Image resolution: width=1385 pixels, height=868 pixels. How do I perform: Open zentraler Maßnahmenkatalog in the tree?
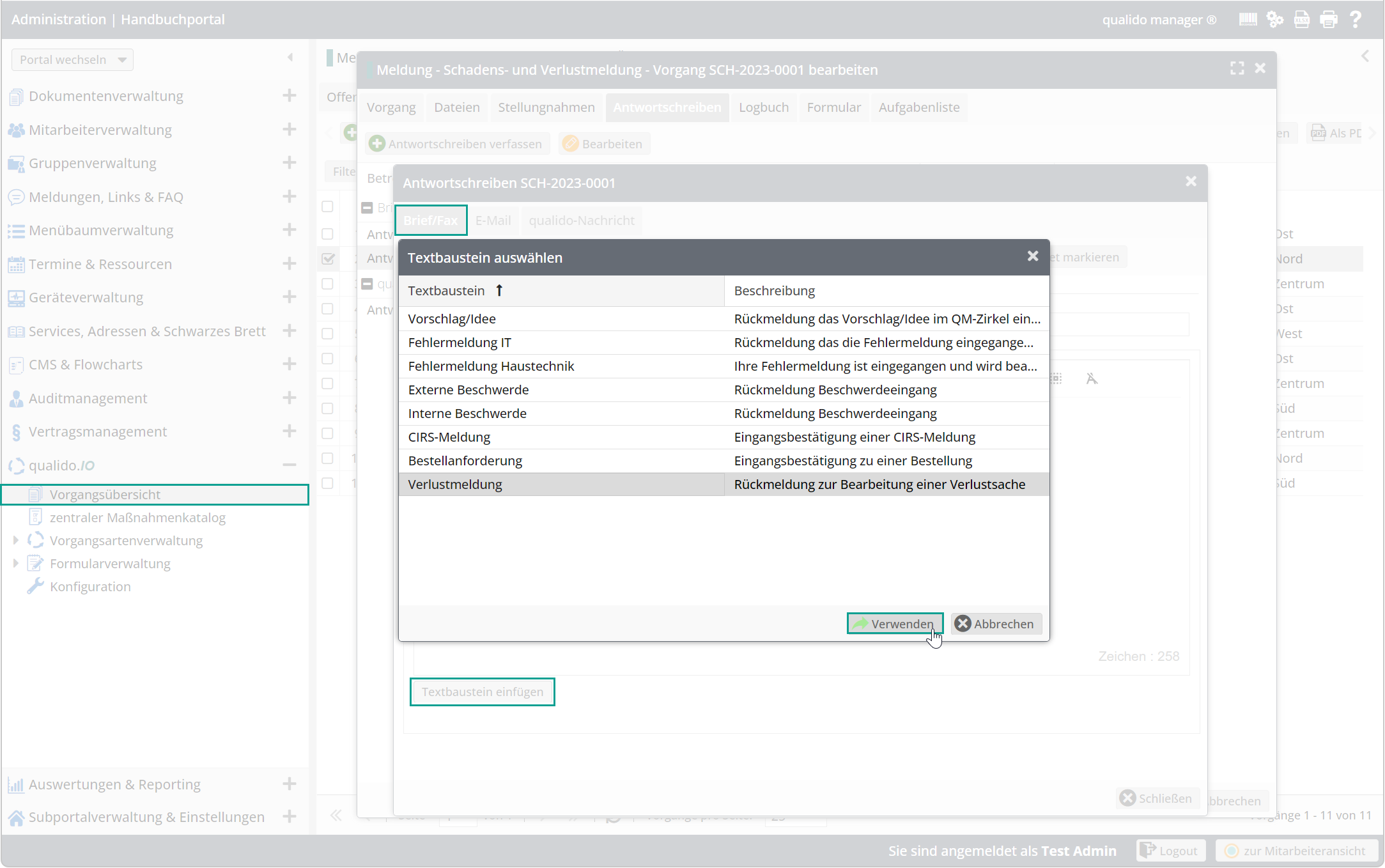coord(137,518)
